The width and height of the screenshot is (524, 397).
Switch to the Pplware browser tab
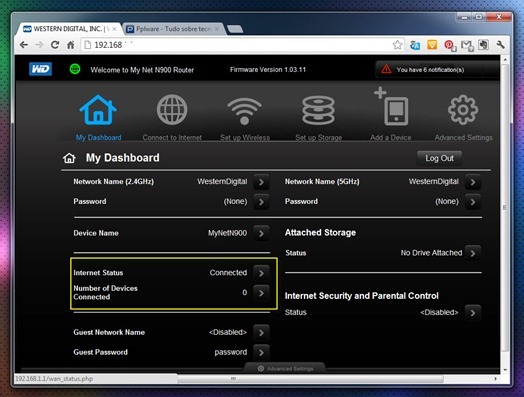pos(173,29)
